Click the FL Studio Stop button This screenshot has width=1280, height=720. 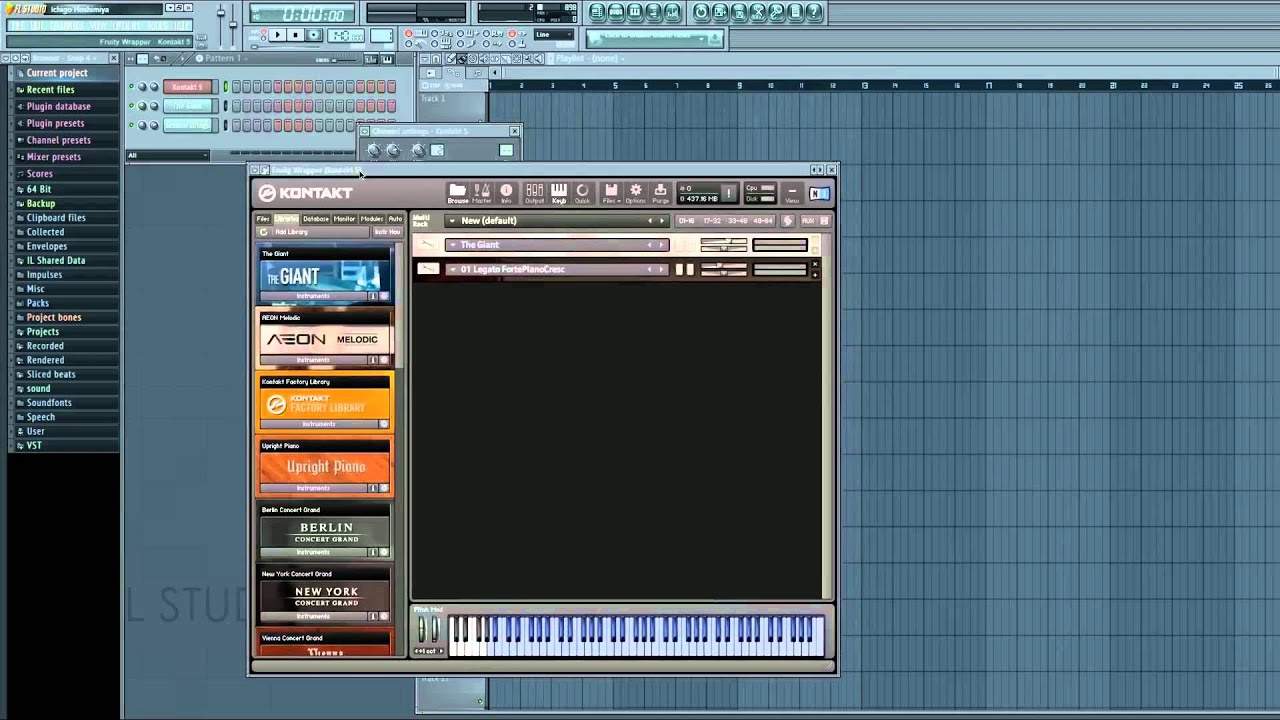point(295,35)
